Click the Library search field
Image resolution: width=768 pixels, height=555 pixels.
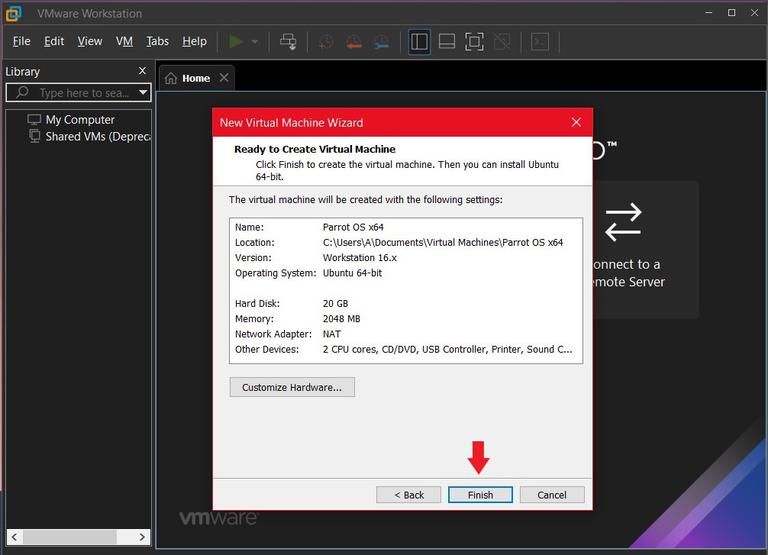(x=79, y=93)
